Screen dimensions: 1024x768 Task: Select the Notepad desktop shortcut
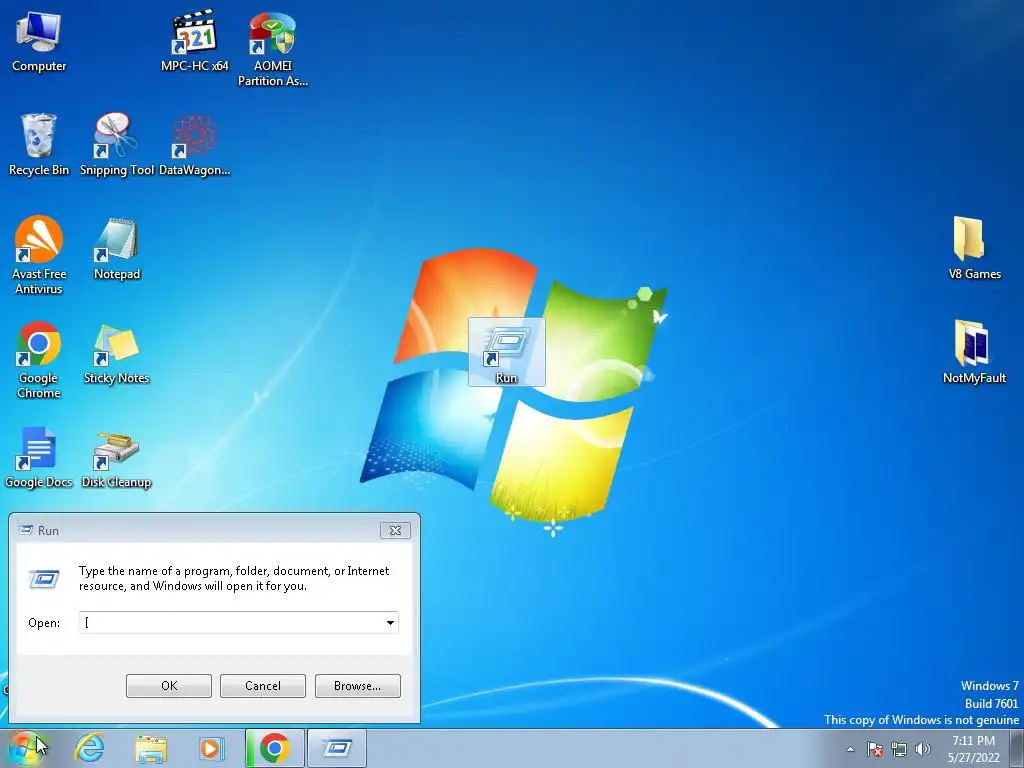(x=117, y=249)
